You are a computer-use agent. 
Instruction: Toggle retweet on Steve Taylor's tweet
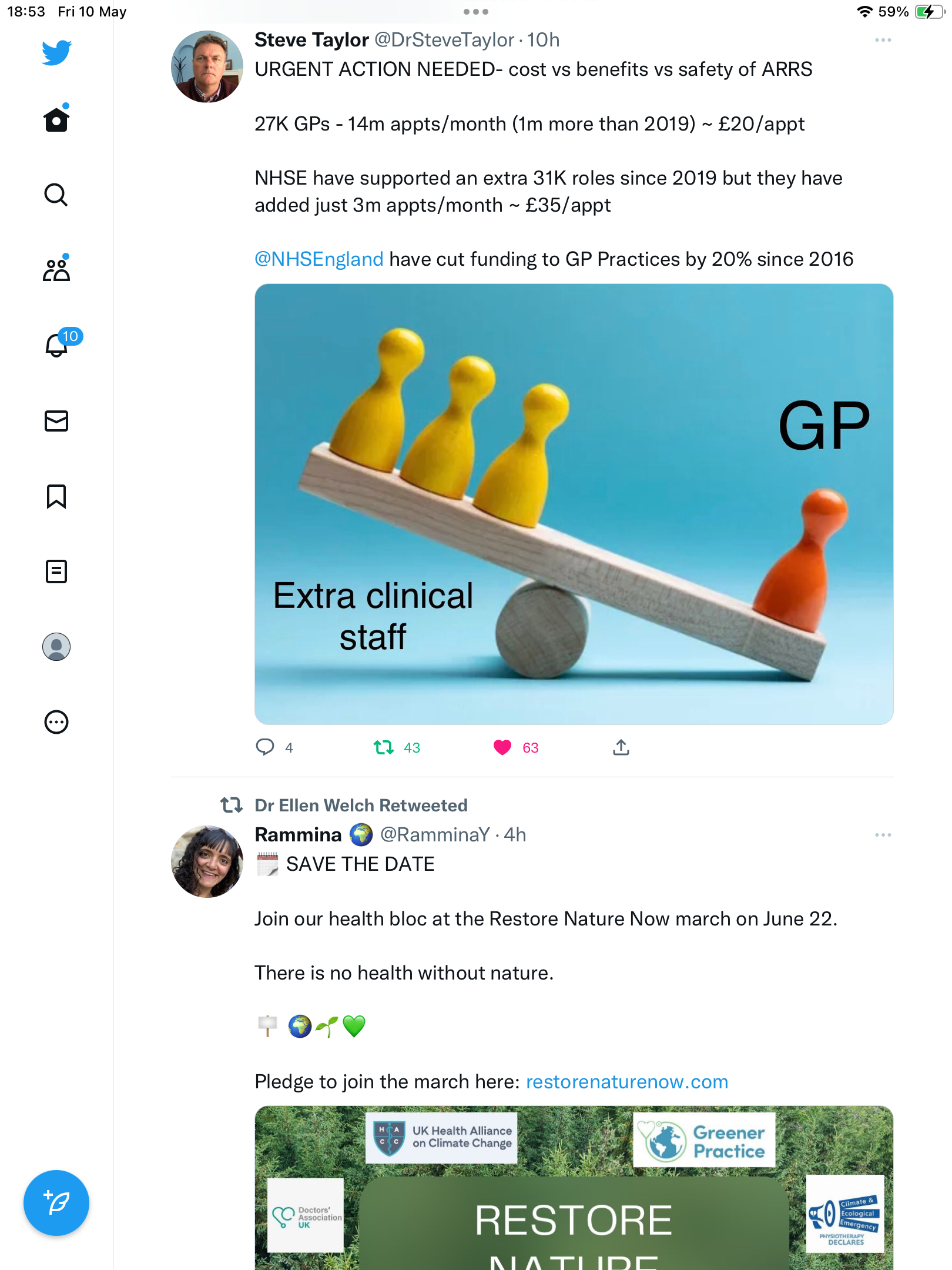click(x=397, y=747)
